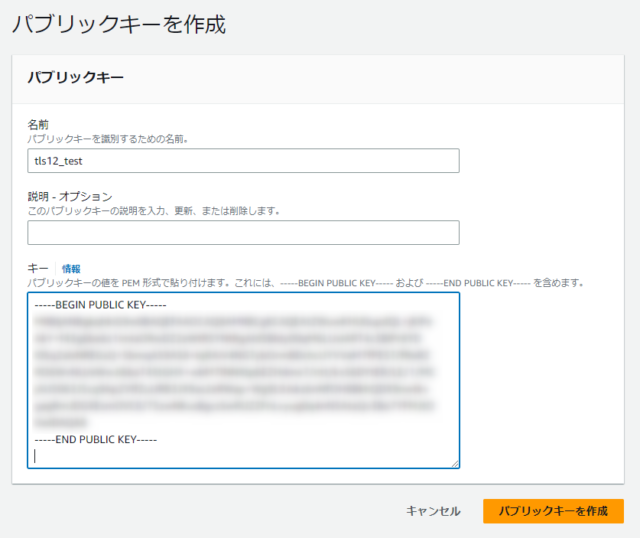This screenshot has height=538, width=640.
Task: Click the name field containing tls12_test
Action: pyautogui.click(x=243, y=161)
